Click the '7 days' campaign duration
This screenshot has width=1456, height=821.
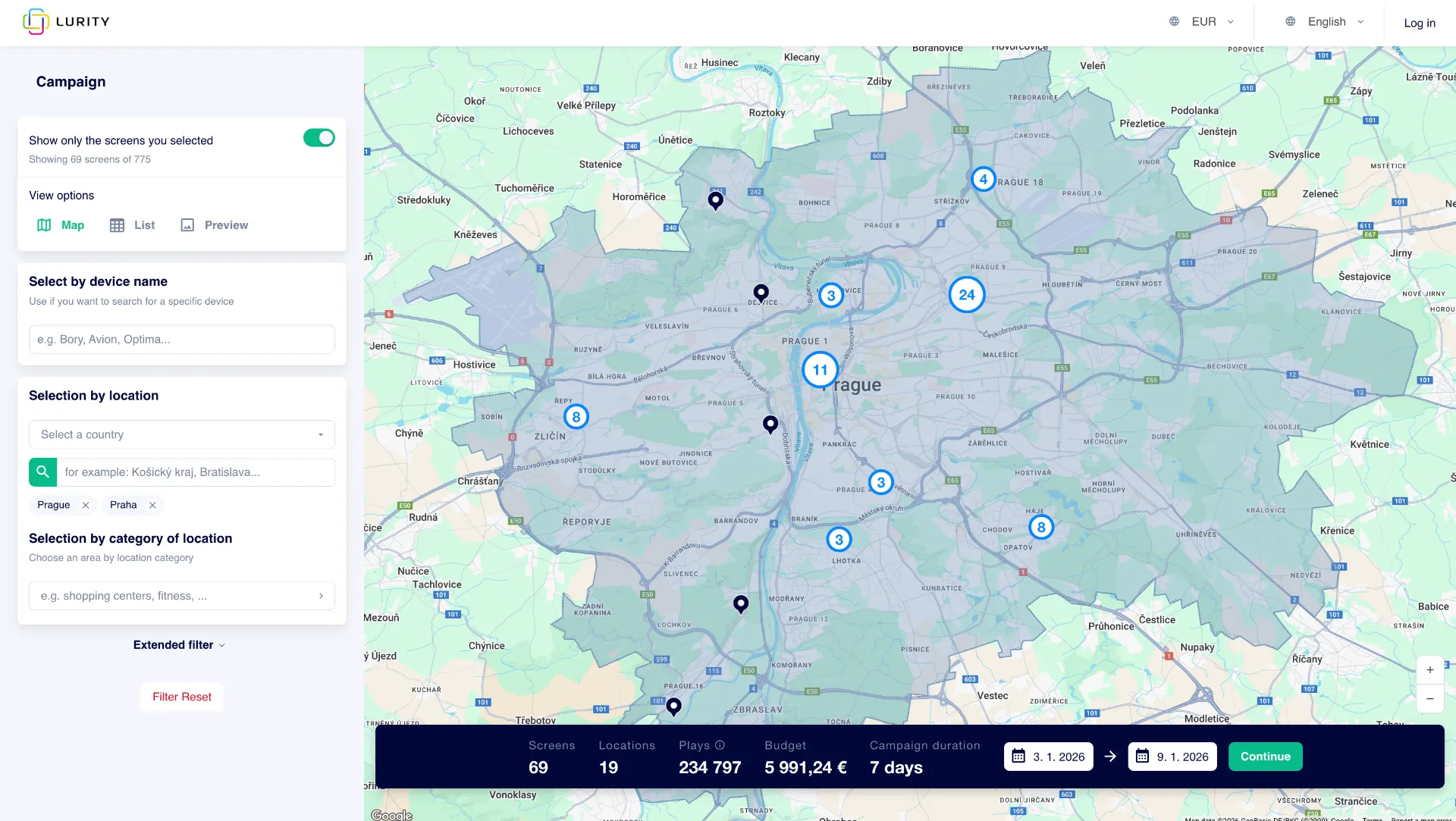(x=896, y=767)
